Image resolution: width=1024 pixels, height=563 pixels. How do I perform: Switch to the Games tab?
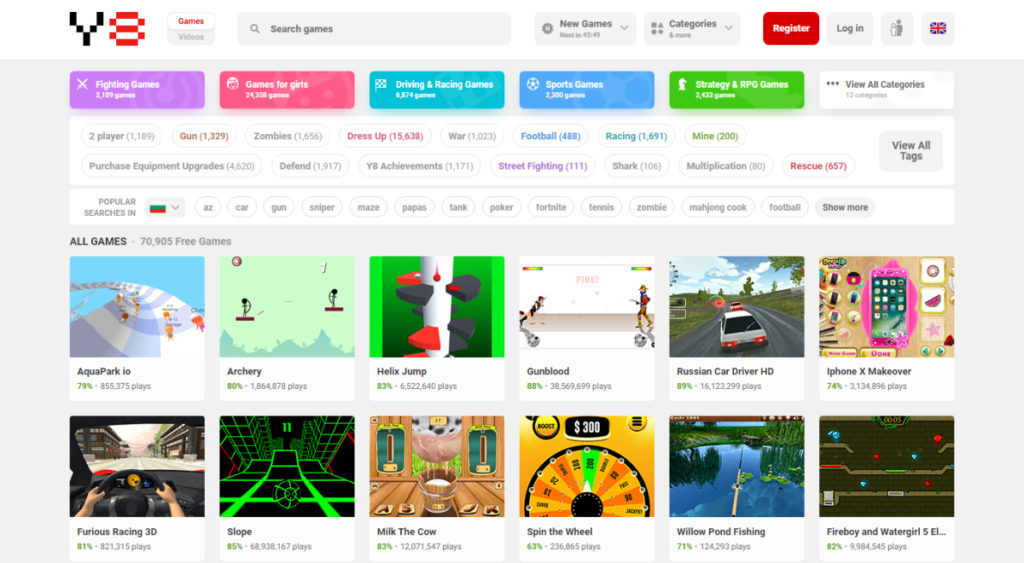[x=191, y=21]
